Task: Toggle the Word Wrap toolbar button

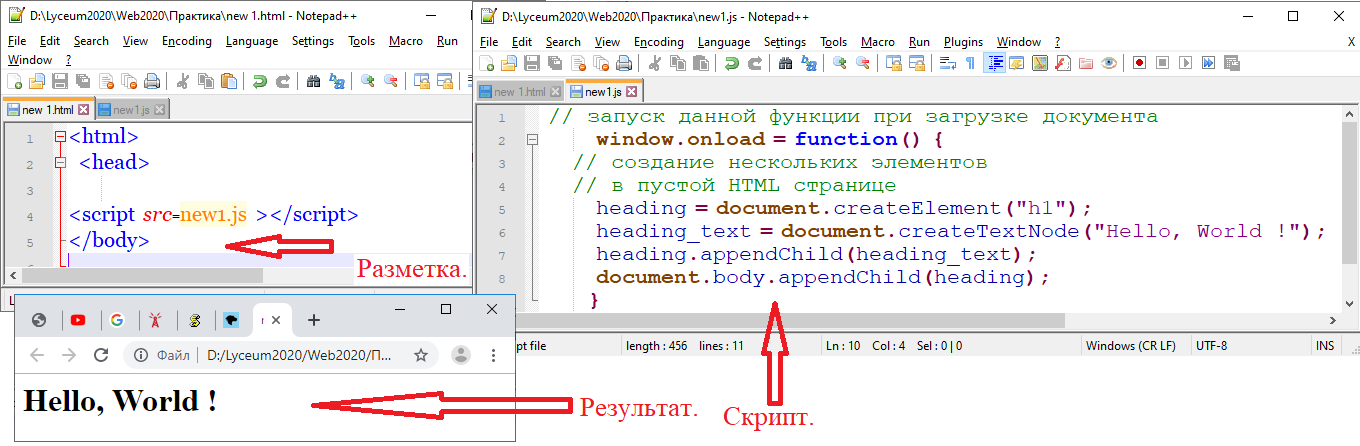Action: click(x=946, y=63)
